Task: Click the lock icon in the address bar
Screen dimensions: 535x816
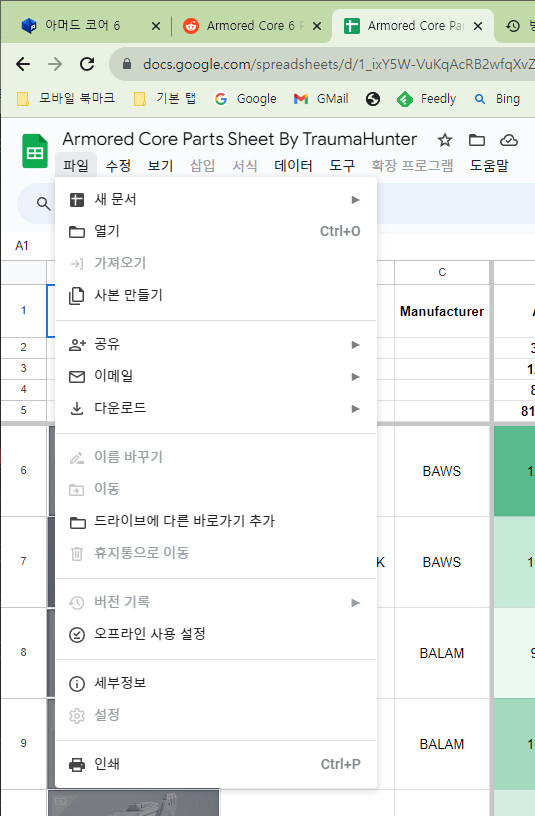Action: (x=126, y=64)
